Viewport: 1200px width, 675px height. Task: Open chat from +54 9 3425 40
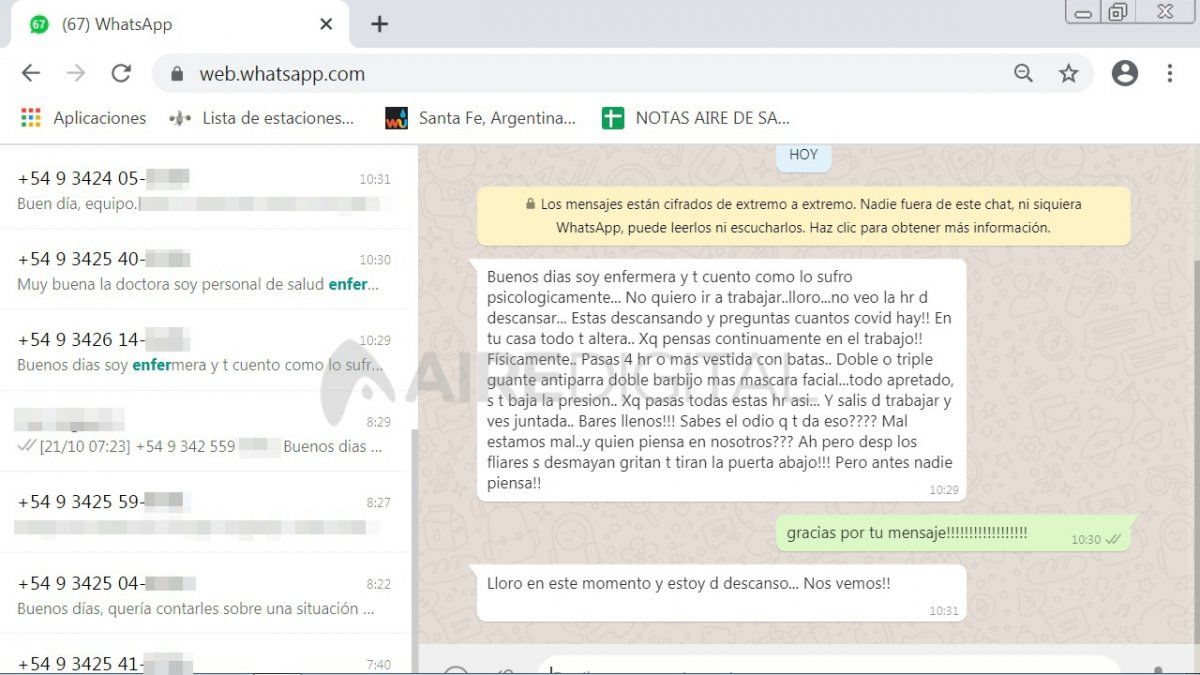tap(204, 270)
